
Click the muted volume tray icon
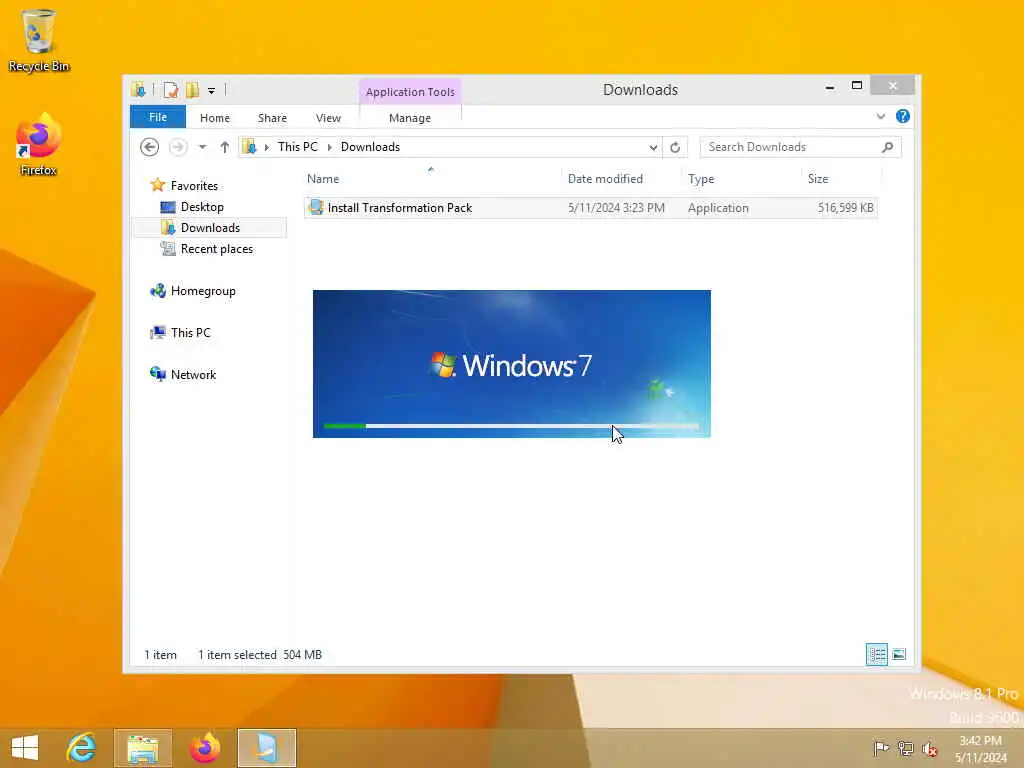(929, 748)
